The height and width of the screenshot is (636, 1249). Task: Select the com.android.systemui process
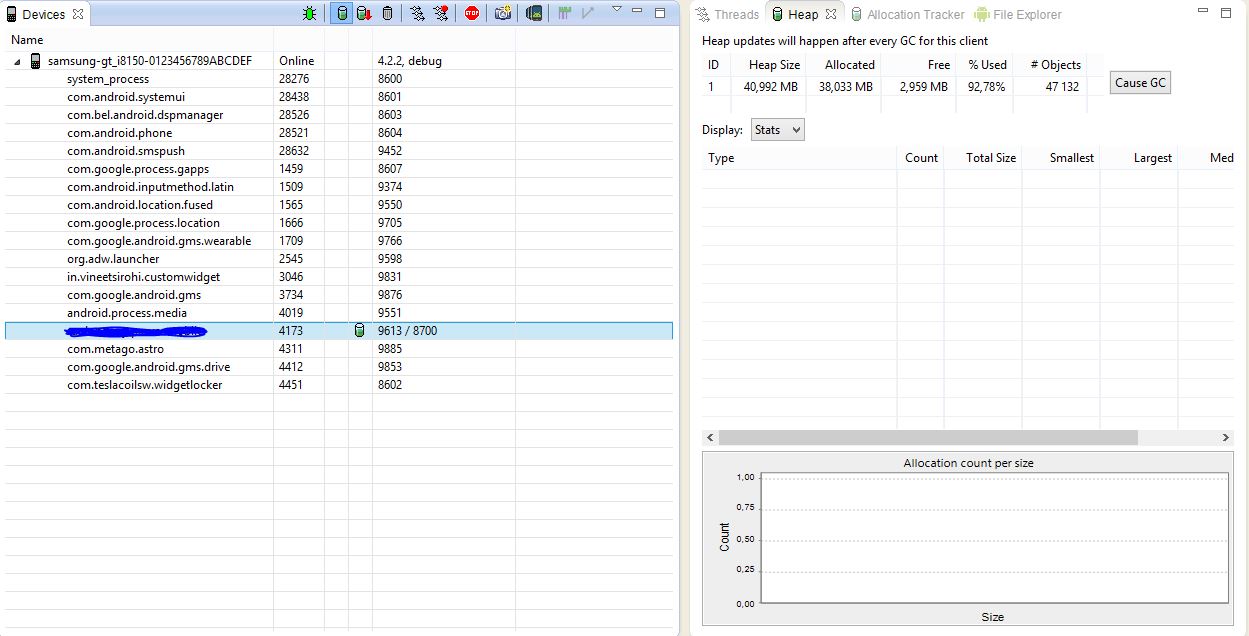pos(339,97)
